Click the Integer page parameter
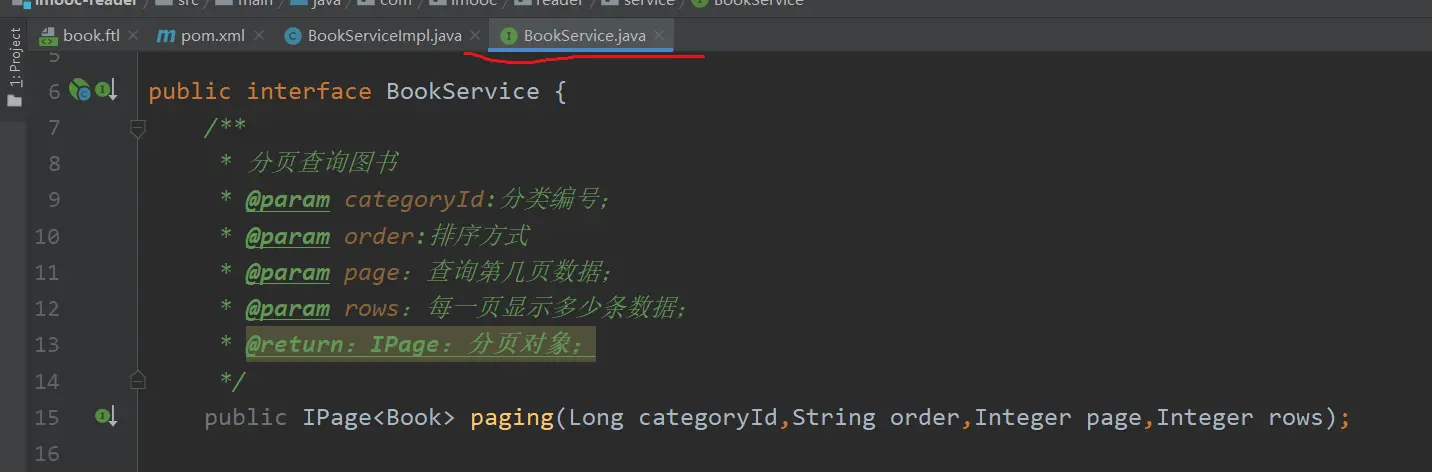The width and height of the screenshot is (1432, 472). [x=1058, y=417]
